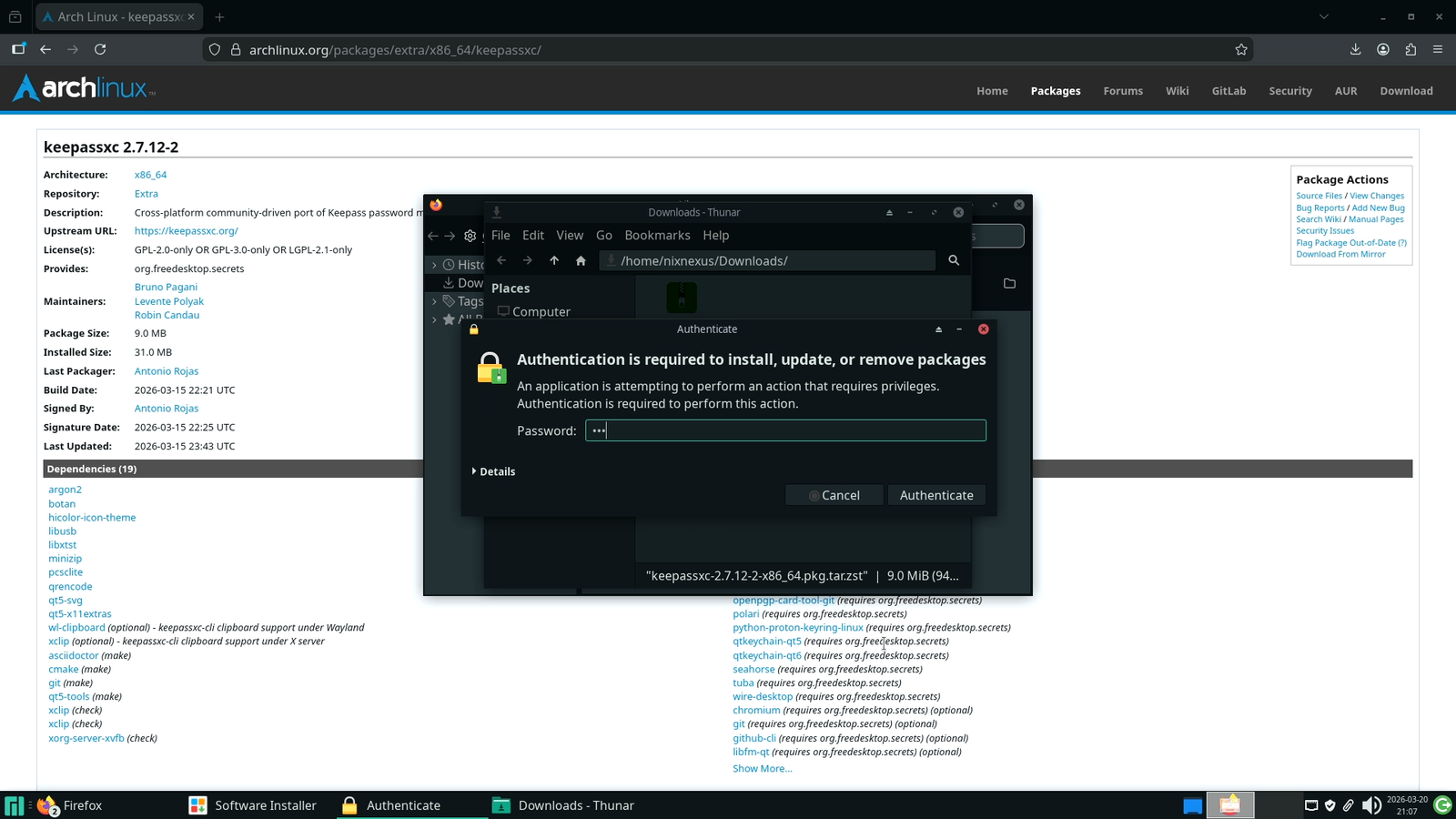Close the Arch Linux keepassxc tab
1456x819 pixels.
point(191,16)
